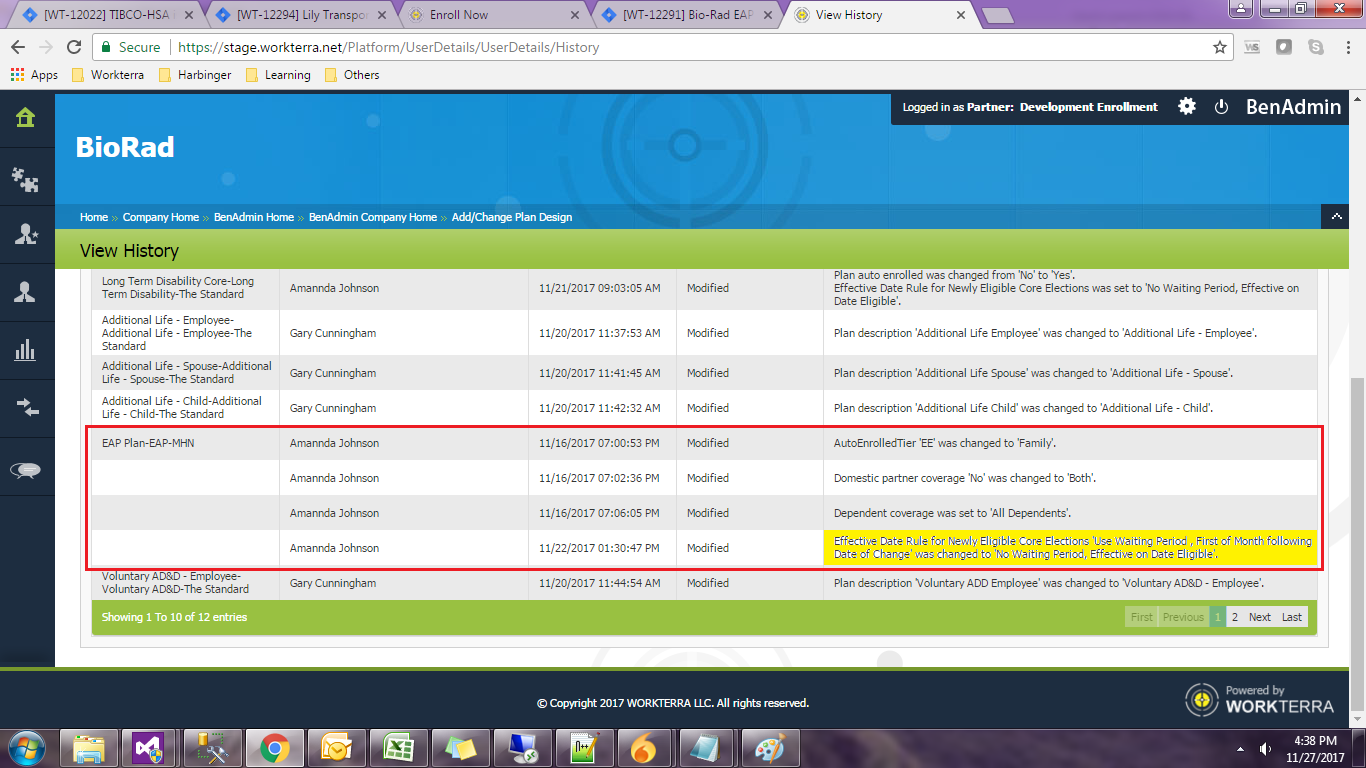Go to BenAdmin Home breadcrumb
1366x768 pixels.
pyautogui.click(x=254, y=217)
